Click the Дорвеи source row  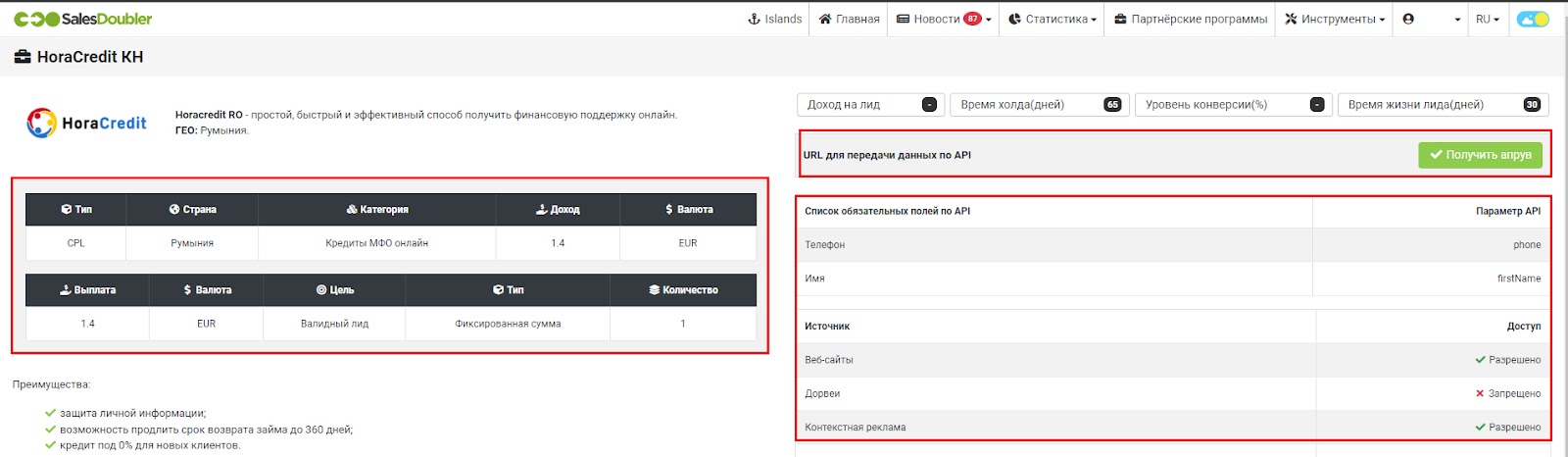pyautogui.click(x=1172, y=393)
